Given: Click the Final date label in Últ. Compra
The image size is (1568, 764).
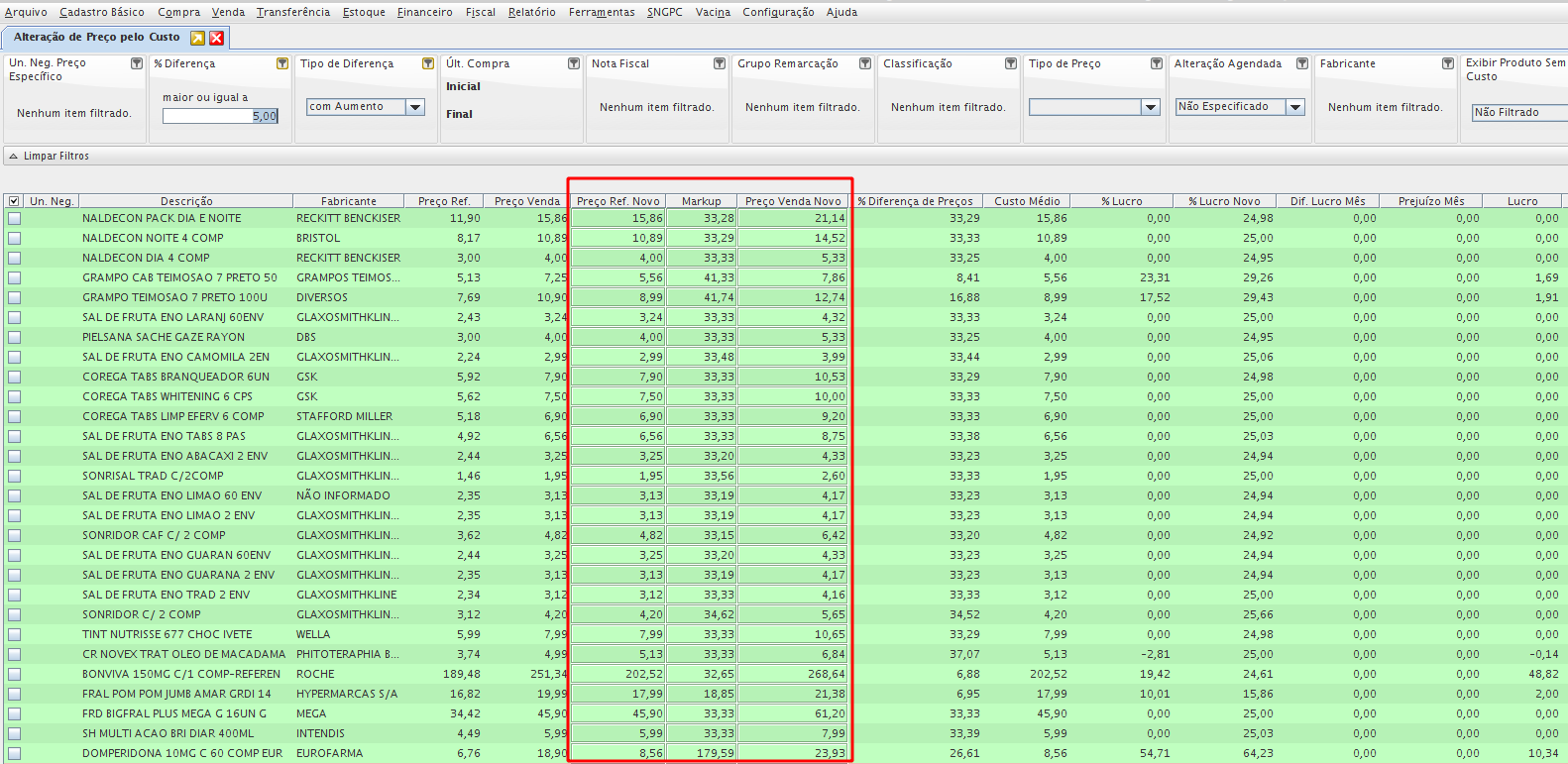Looking at the screenshot, I should [x=459, y=114].
